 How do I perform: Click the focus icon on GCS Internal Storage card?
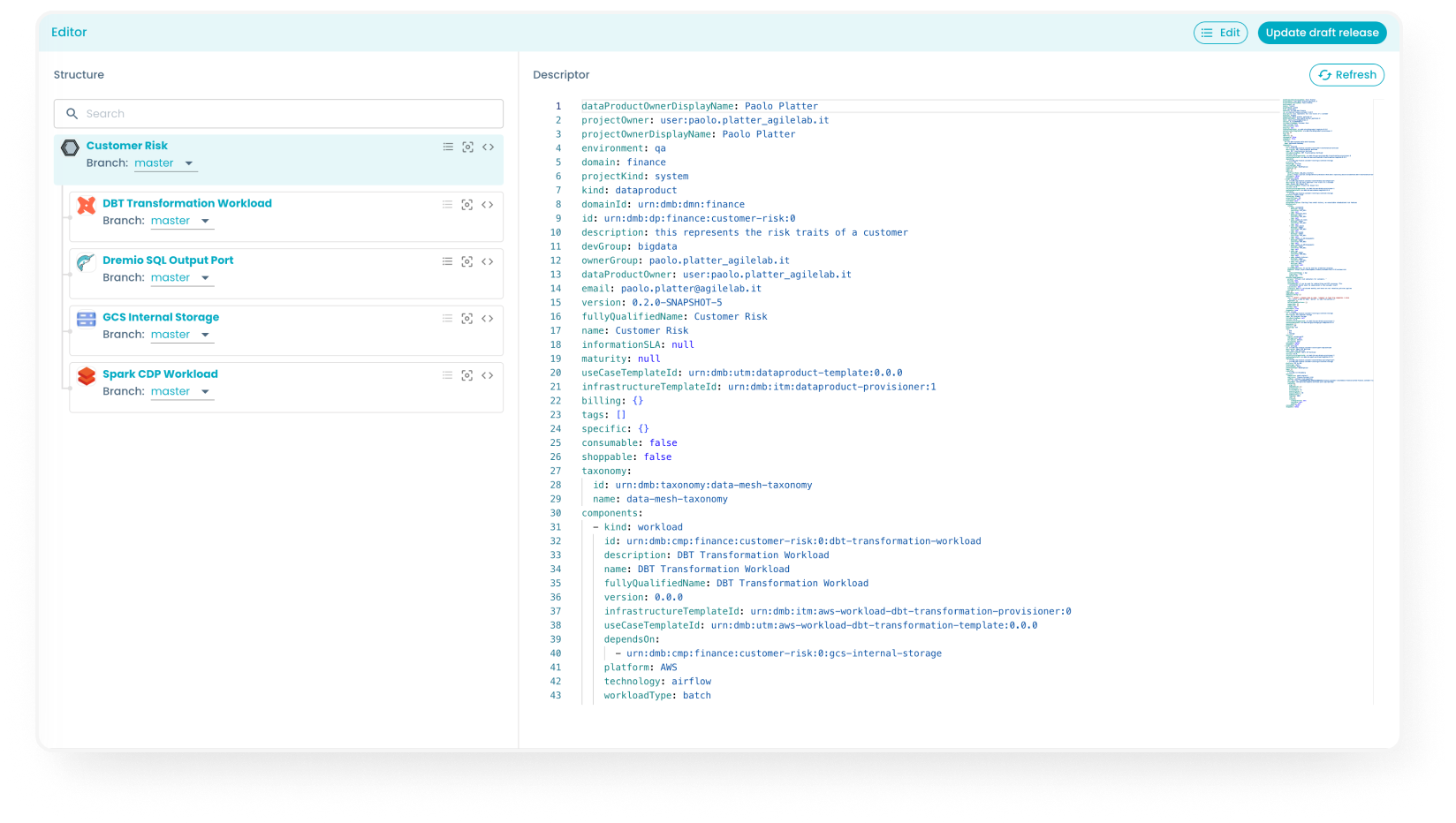click(467, 318)
